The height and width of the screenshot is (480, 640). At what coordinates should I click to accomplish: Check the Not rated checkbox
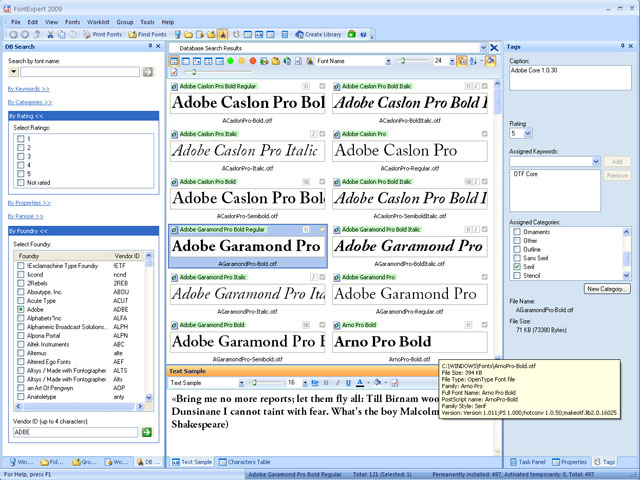click(21, 183)
